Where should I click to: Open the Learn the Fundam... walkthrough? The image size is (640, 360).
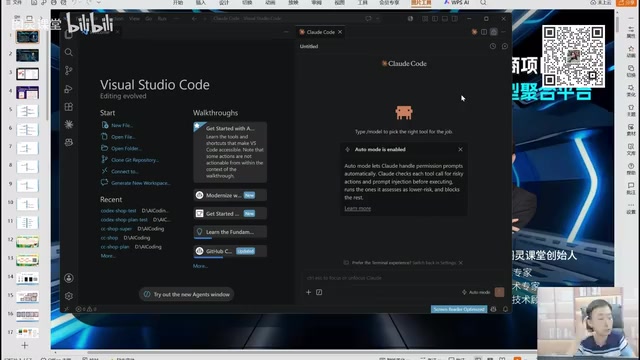click(230, 232)
